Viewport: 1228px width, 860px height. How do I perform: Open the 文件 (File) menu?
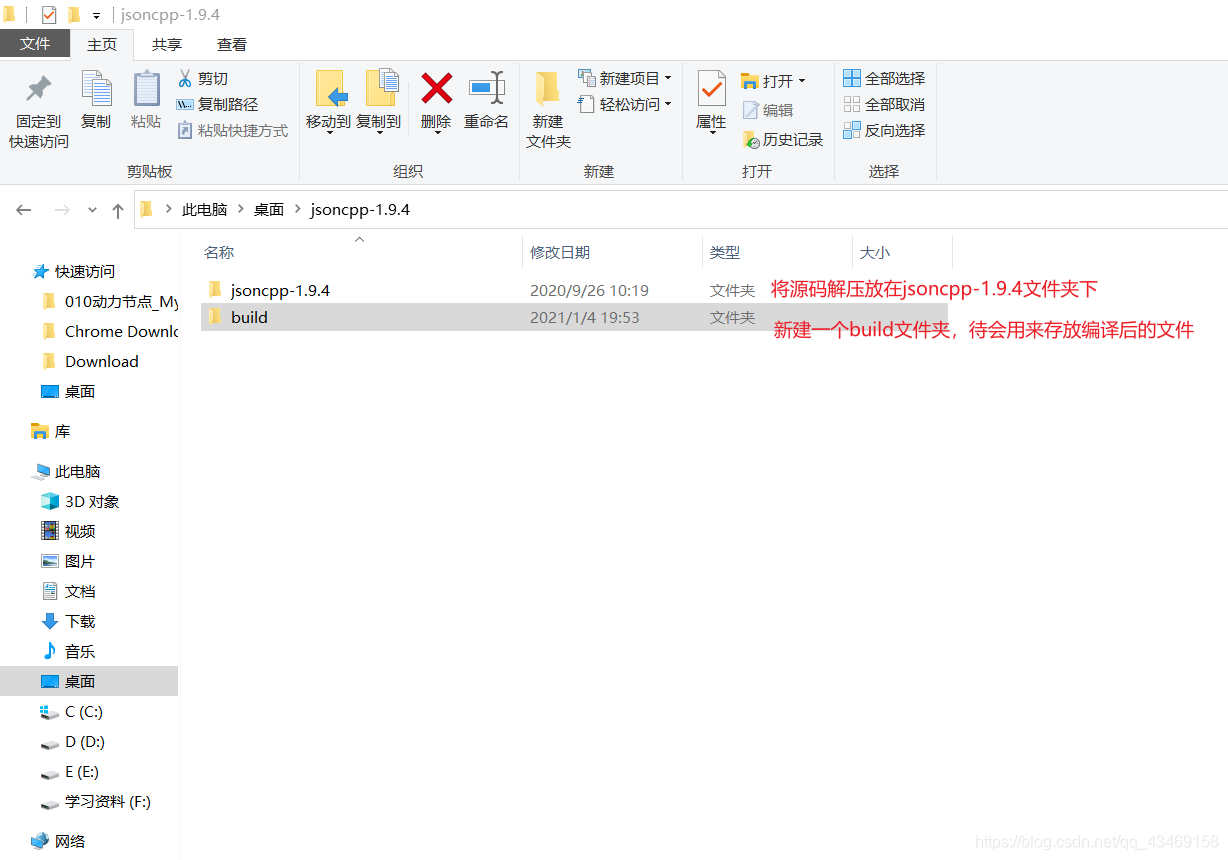point(35,44)
